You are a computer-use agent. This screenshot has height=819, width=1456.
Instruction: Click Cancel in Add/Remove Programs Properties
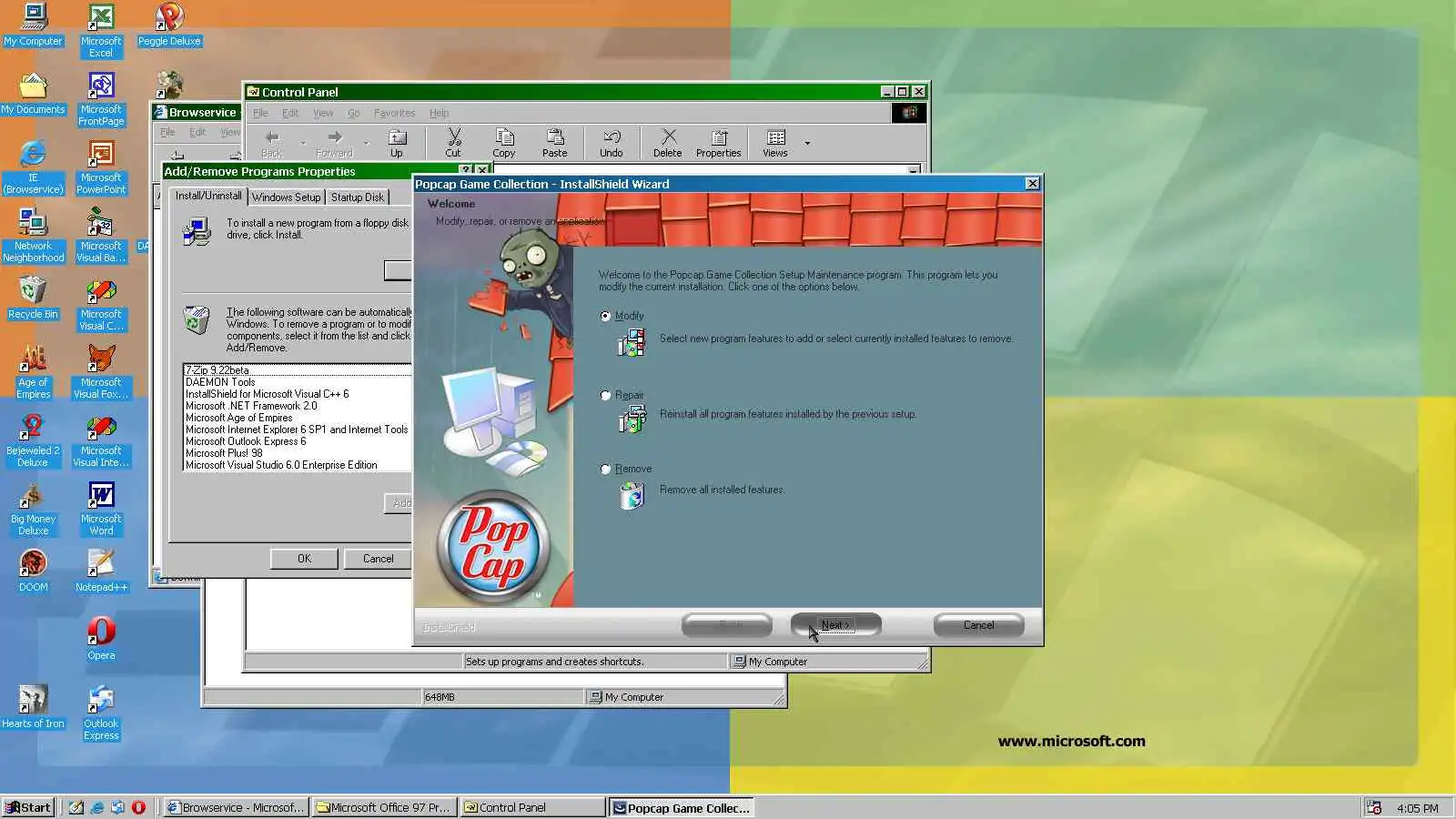(x=378, y=559)
